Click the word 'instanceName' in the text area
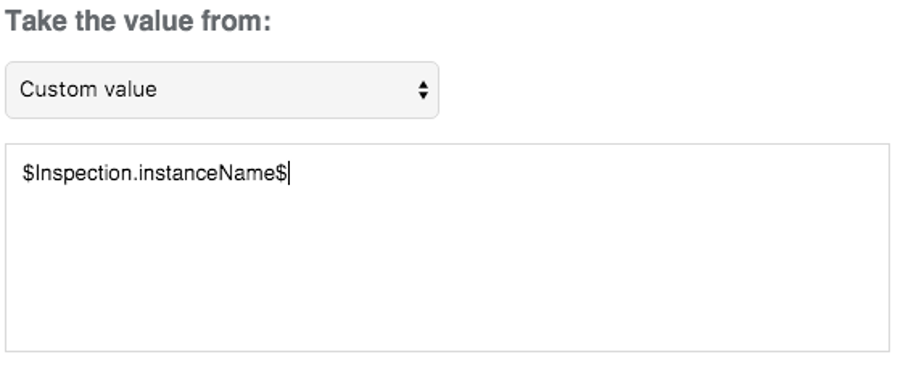904x370 pixels. pyautogui.click(x=206, y=173)
